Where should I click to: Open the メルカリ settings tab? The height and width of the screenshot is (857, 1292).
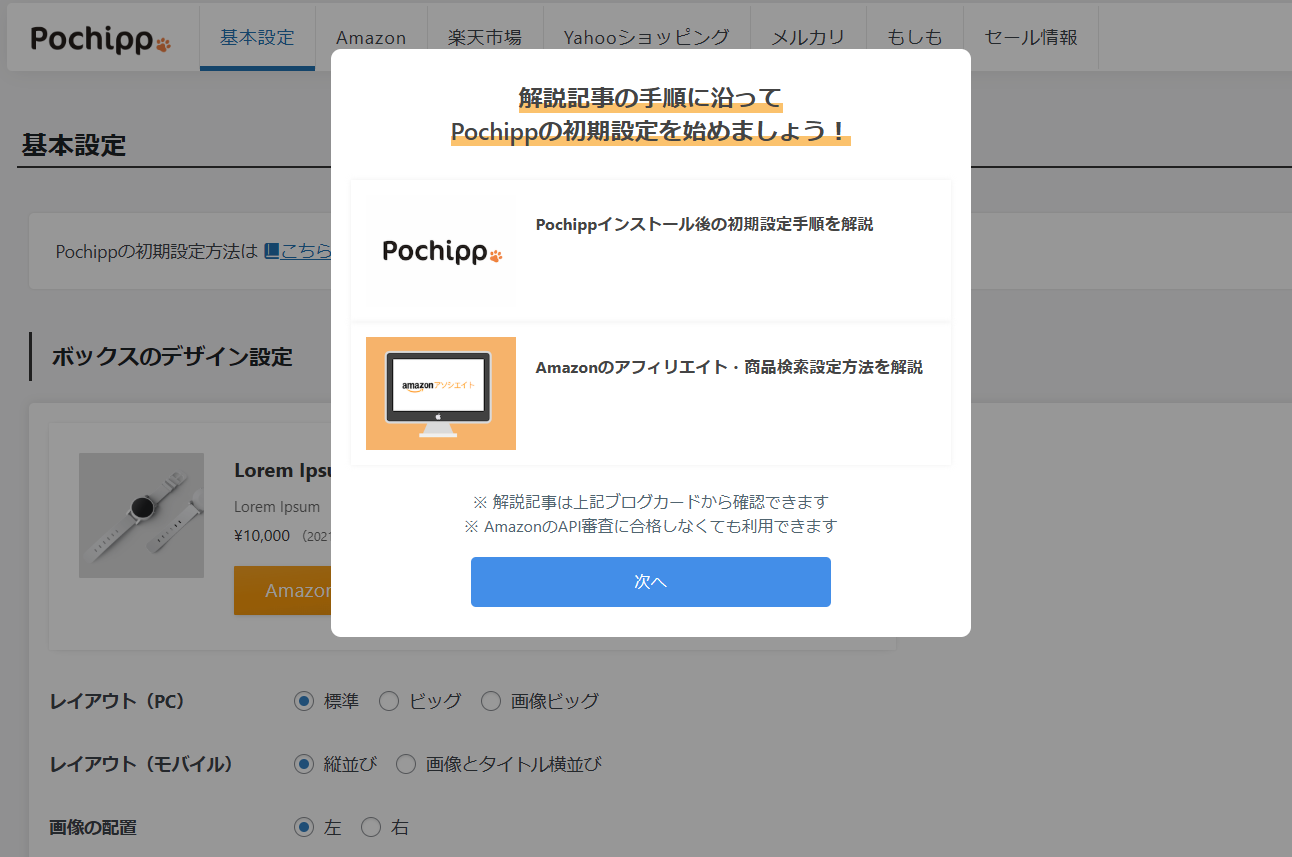pos(808,38)
